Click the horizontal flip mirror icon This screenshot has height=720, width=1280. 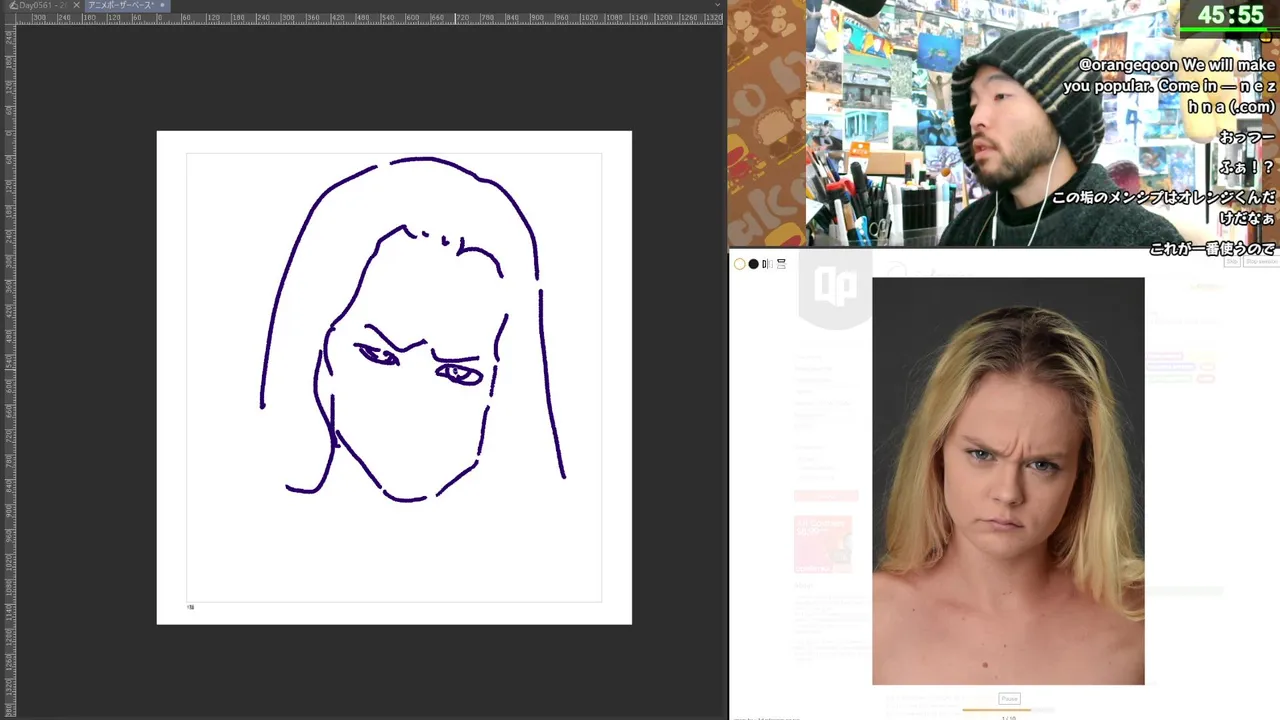click(x=767, y=264)
